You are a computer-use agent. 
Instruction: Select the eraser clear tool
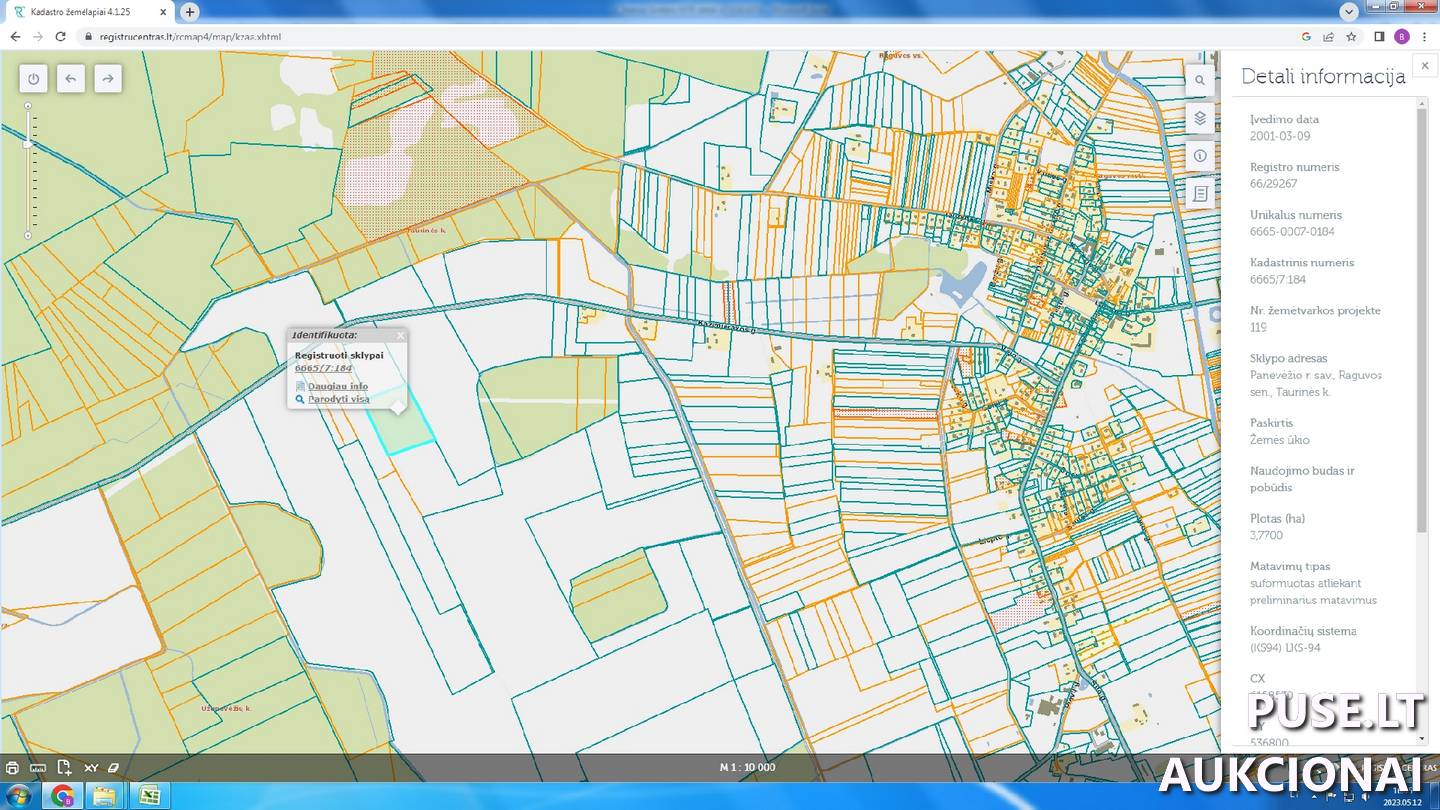point(113,768)
